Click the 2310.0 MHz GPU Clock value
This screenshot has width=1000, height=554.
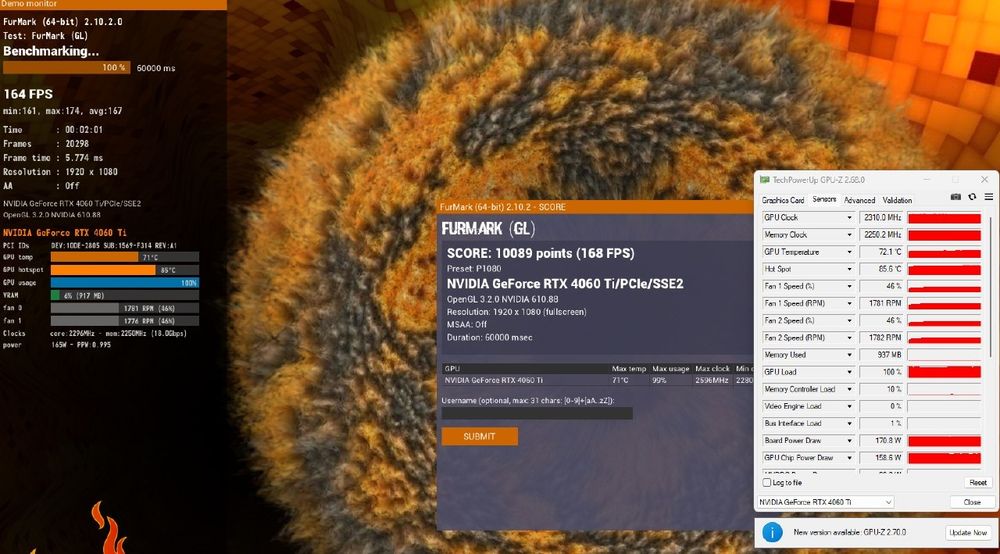881,218
